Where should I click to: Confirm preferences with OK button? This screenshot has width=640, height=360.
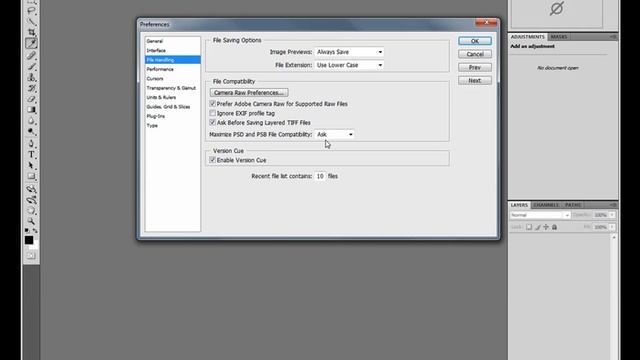click(x=475, y=41)
